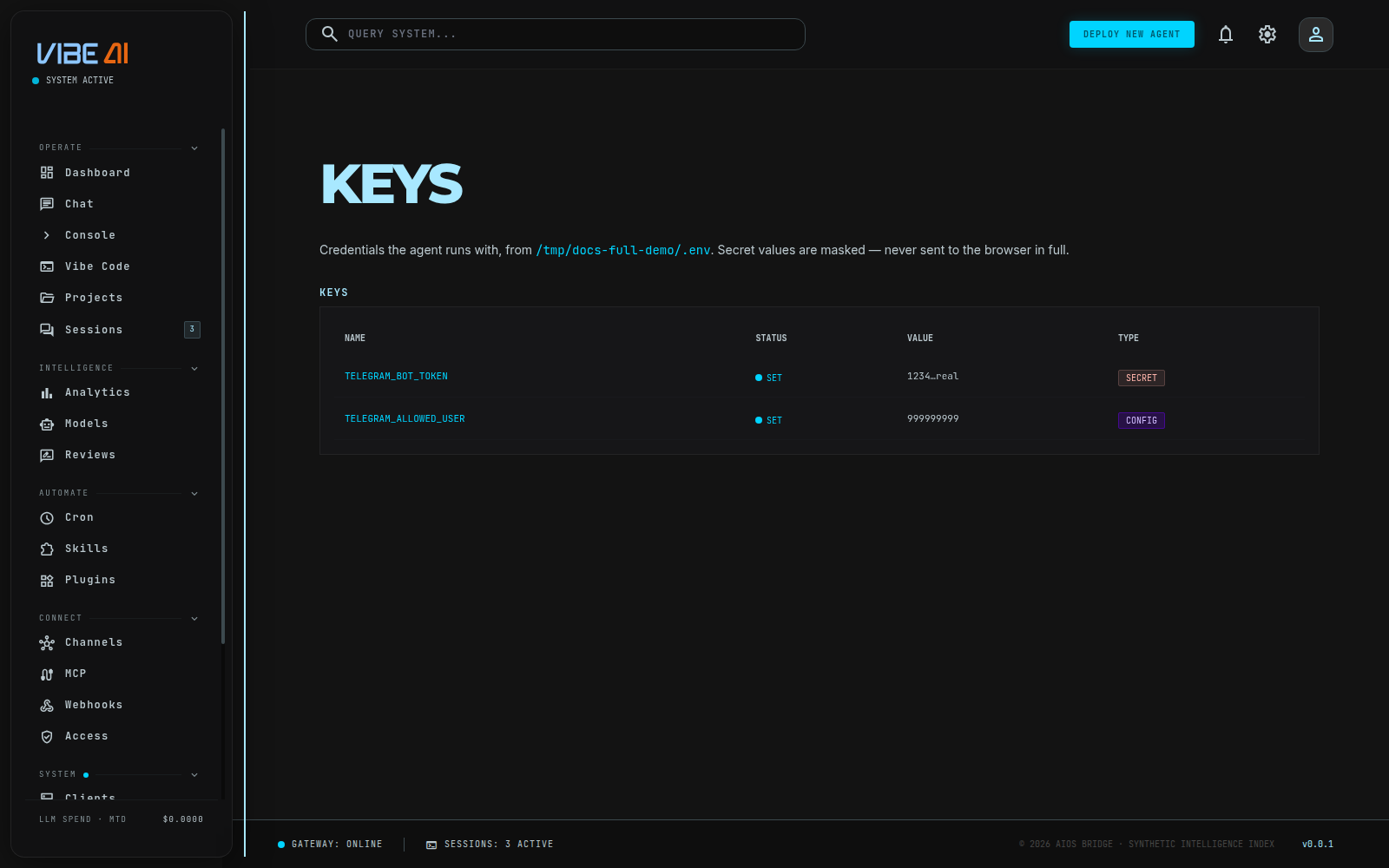
Task: Click value 999999999
Action: coord(933,419)
